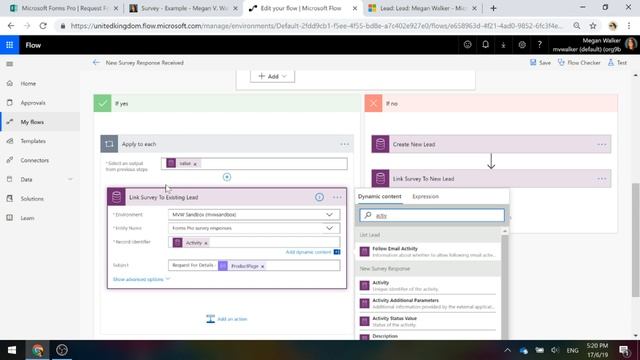Open My flows in the sidebar
Image resolution: width=640 pixels, height=360 pixels.
40,122
